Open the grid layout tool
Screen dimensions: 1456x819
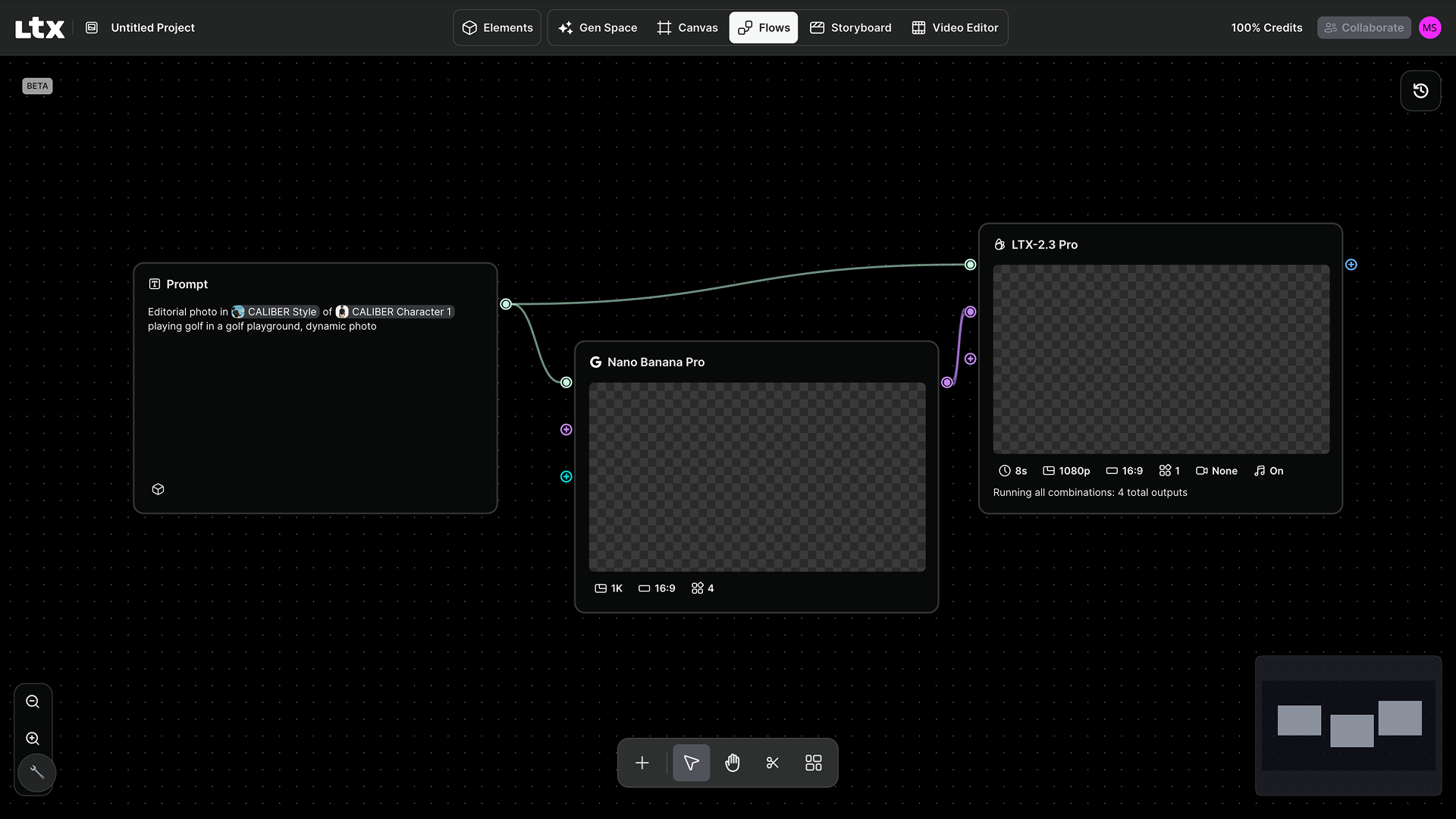tap(814, 763)
